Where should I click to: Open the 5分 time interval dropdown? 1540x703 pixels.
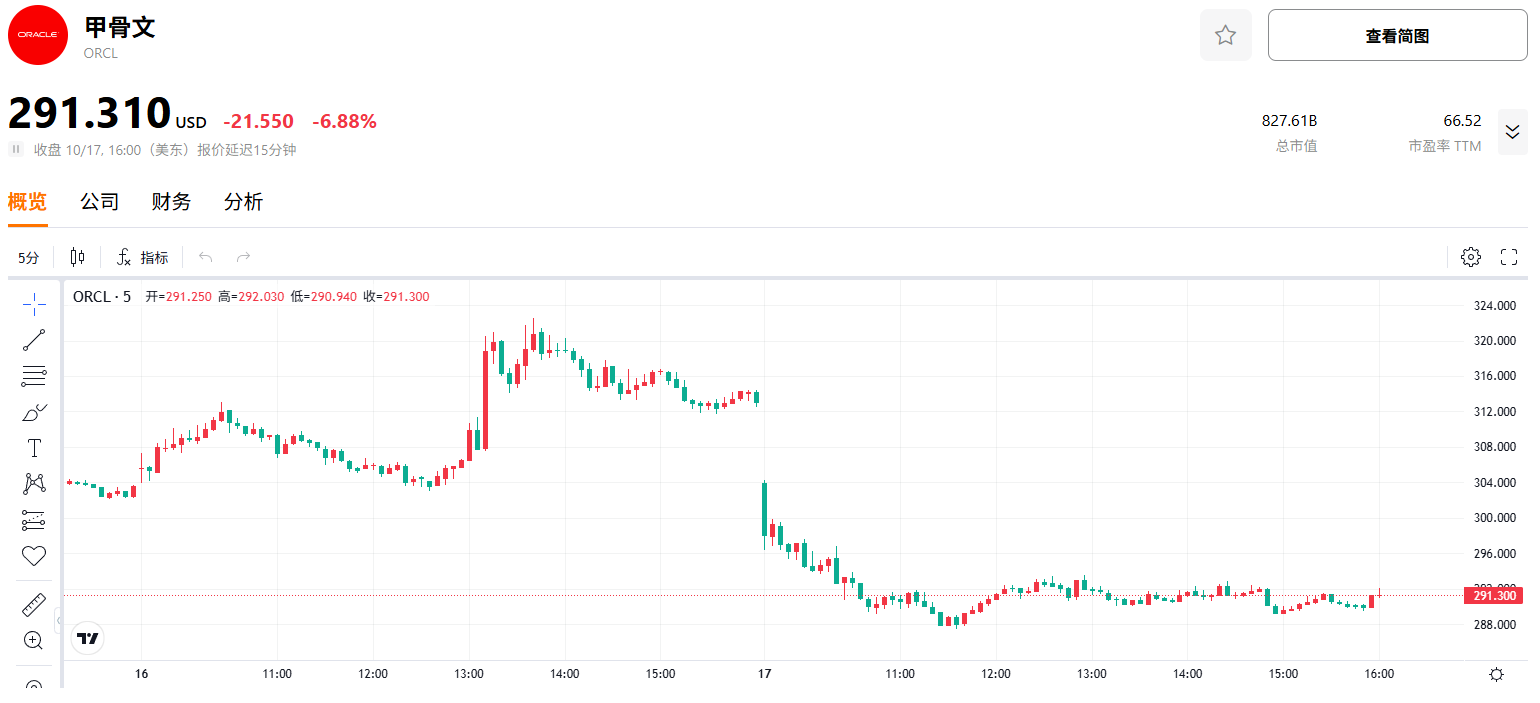(x=29, y=258)
